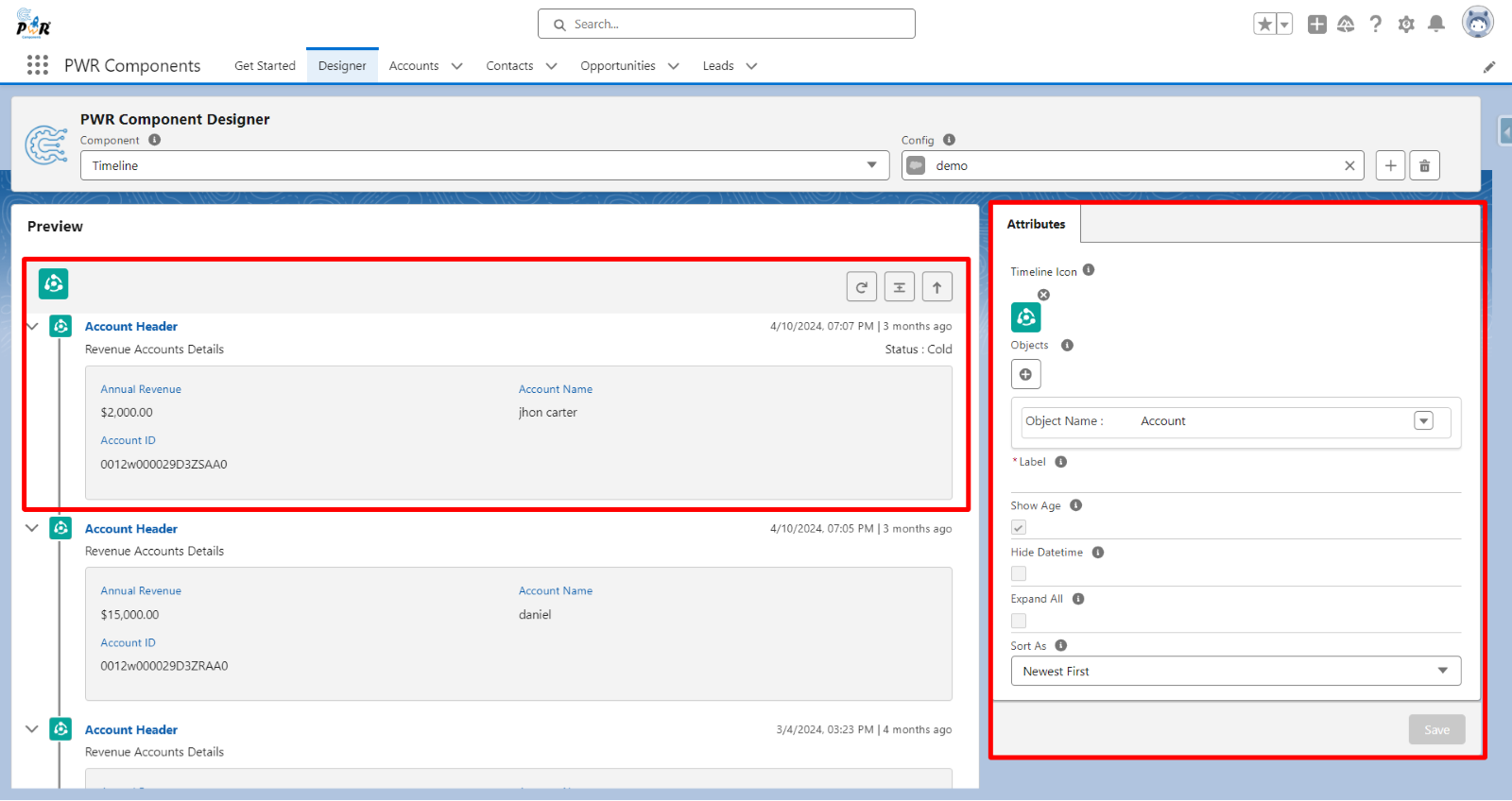The image size is (1512, 801).
Task: Open the collapsed right utility panel arrow
Action: coord(1506,131)
